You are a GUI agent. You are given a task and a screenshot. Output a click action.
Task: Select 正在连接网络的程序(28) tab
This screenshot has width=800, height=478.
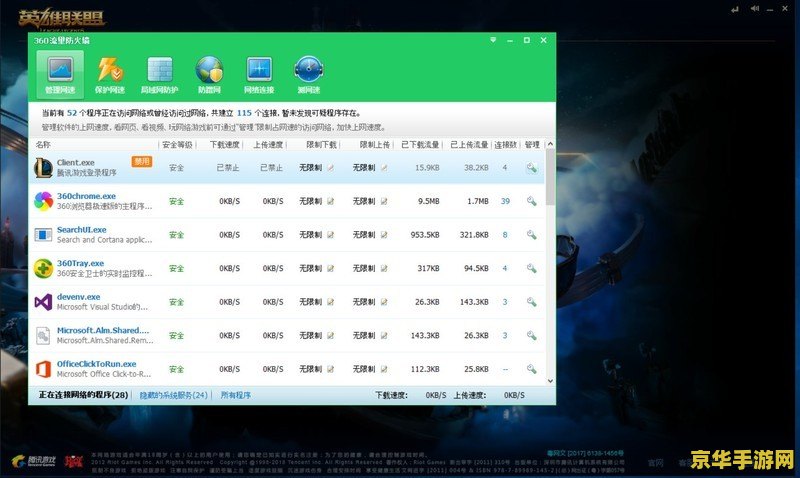click(x=84, y=395)
